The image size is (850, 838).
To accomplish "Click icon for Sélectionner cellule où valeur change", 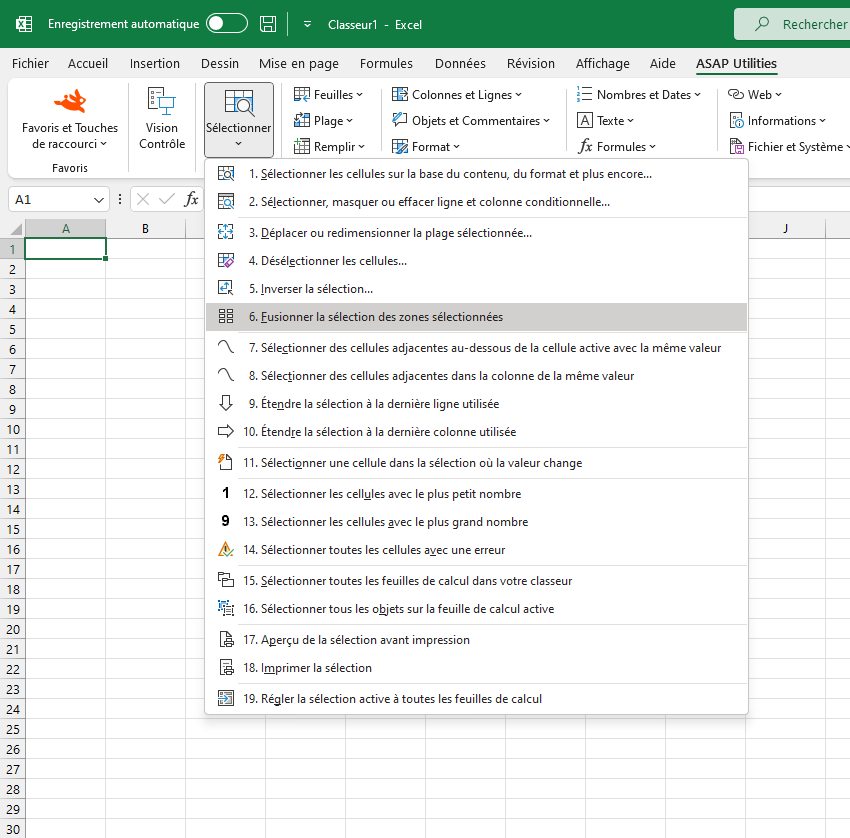I will click(x=226, y=462).
